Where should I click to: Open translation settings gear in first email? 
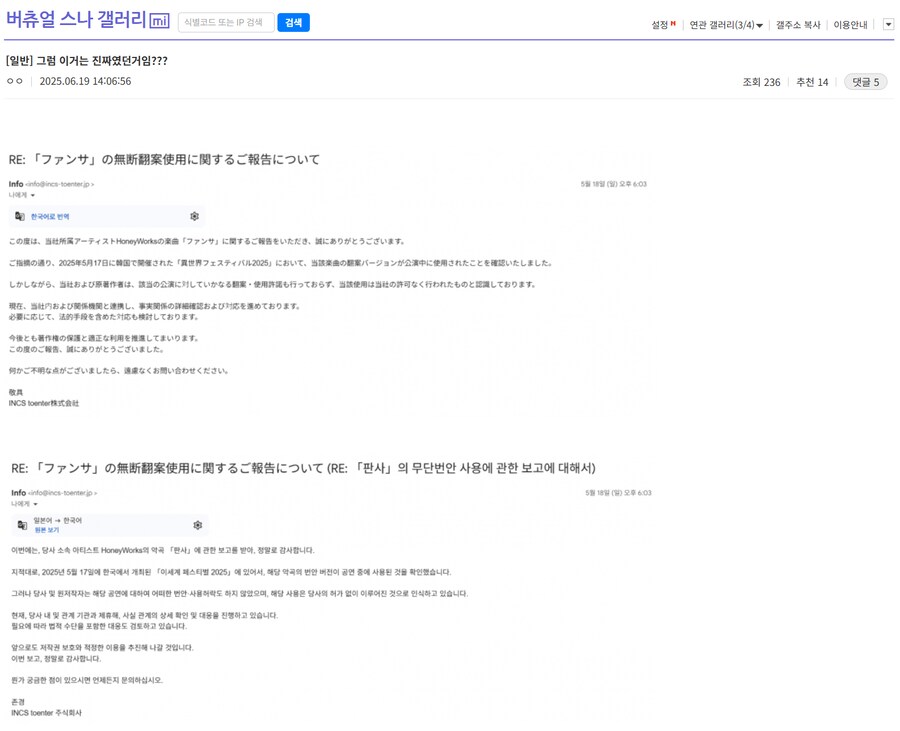[x=194, y=216]
